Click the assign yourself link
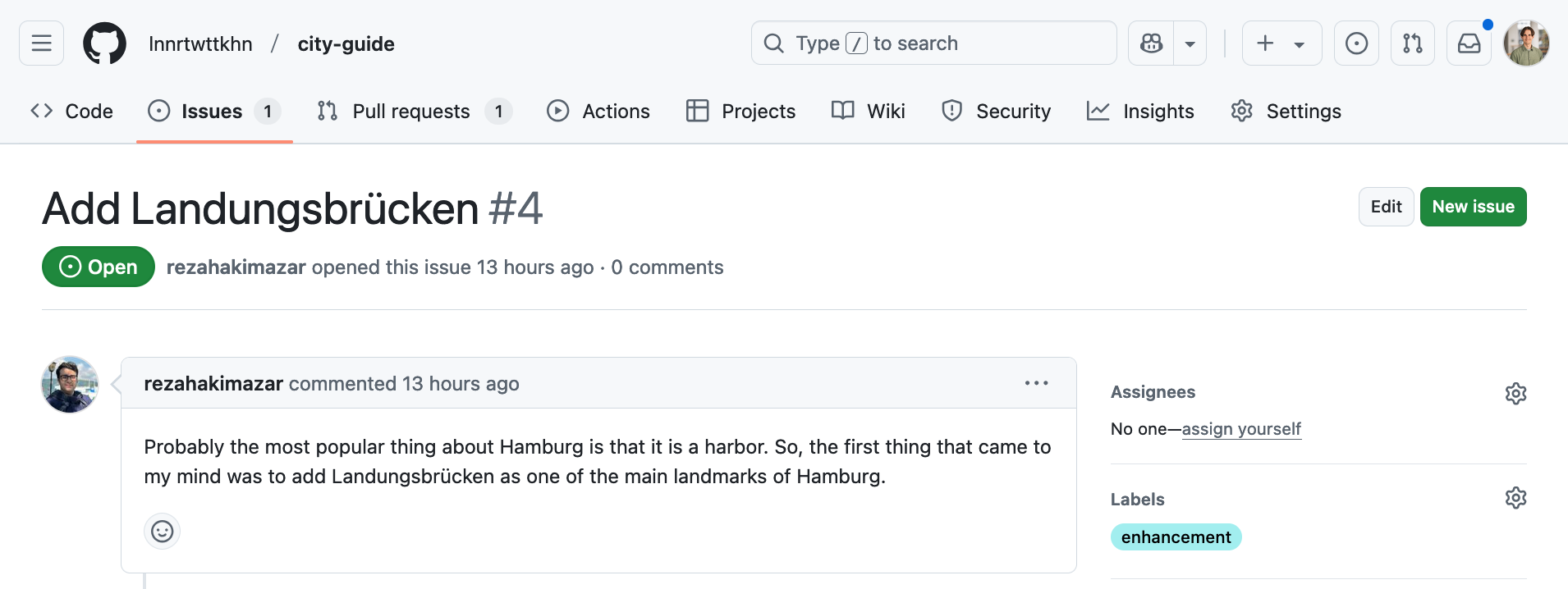Image resolution: width=1568 pixels, height=589 pixels. pos(1241,429)
